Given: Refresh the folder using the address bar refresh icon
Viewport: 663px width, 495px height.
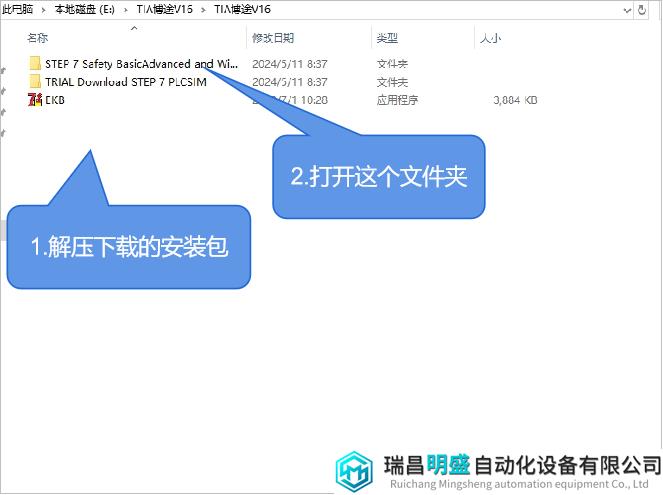Looking at the screenshot, I should (x=641, y=9).
